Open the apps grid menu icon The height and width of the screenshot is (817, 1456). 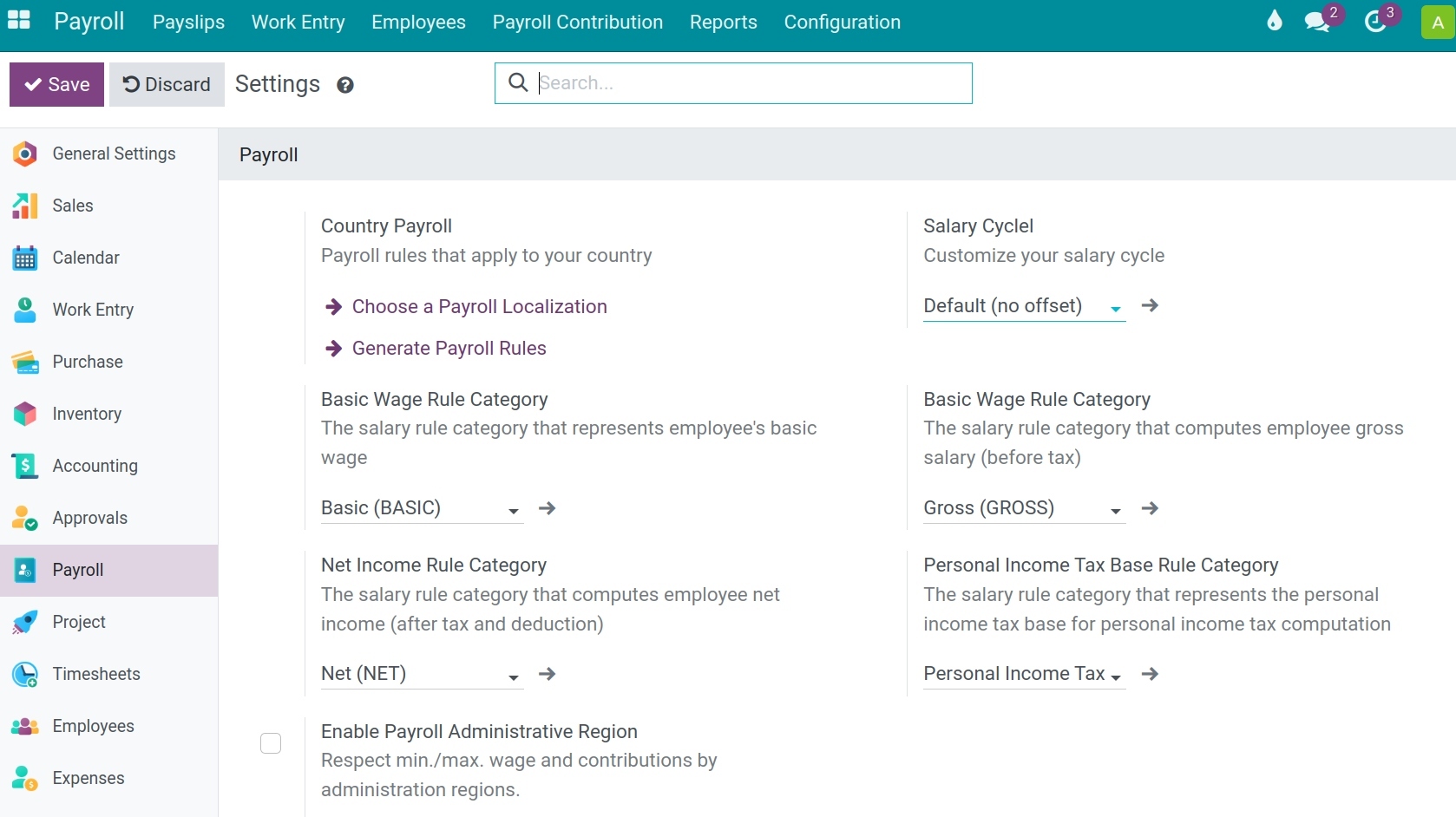[19, 21]
